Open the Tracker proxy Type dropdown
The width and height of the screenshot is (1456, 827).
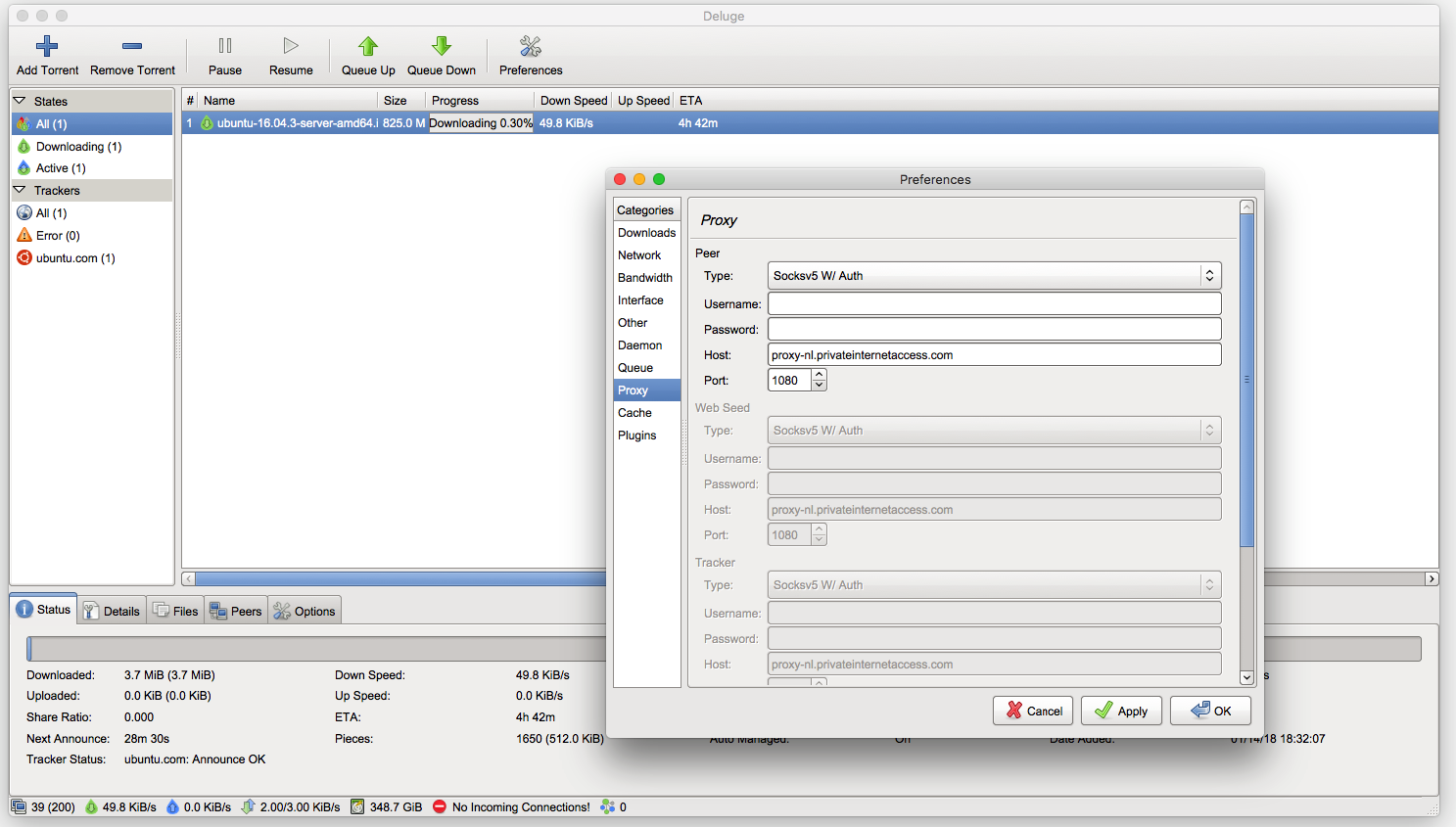pos(994,585)
